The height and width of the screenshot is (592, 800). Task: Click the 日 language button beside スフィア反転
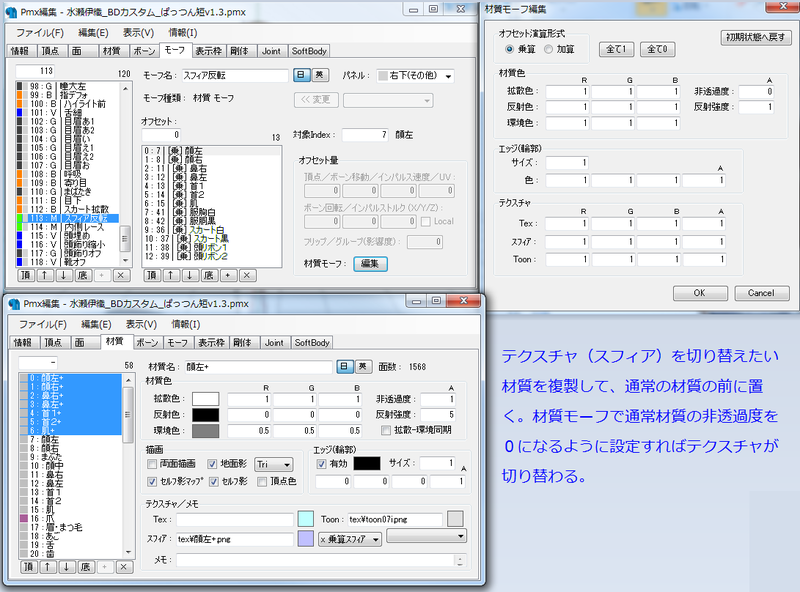(301, 75)
